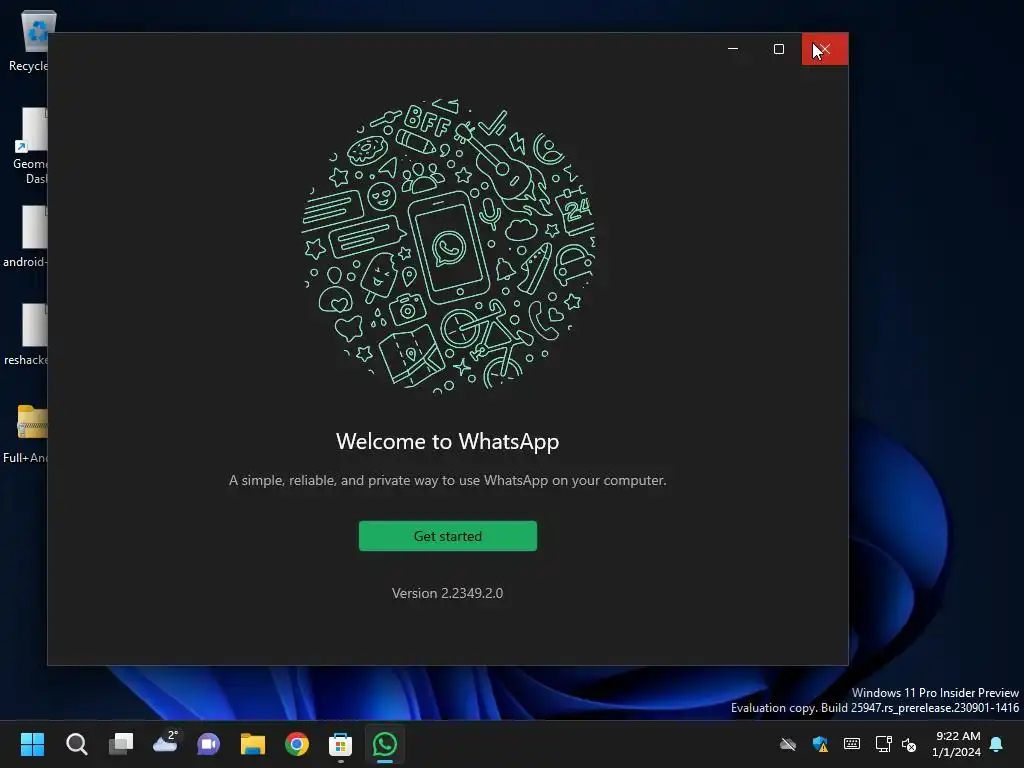Launch Google Chrome from the taskbar
Screen dimensions: 1024x768
pos(296,744)
